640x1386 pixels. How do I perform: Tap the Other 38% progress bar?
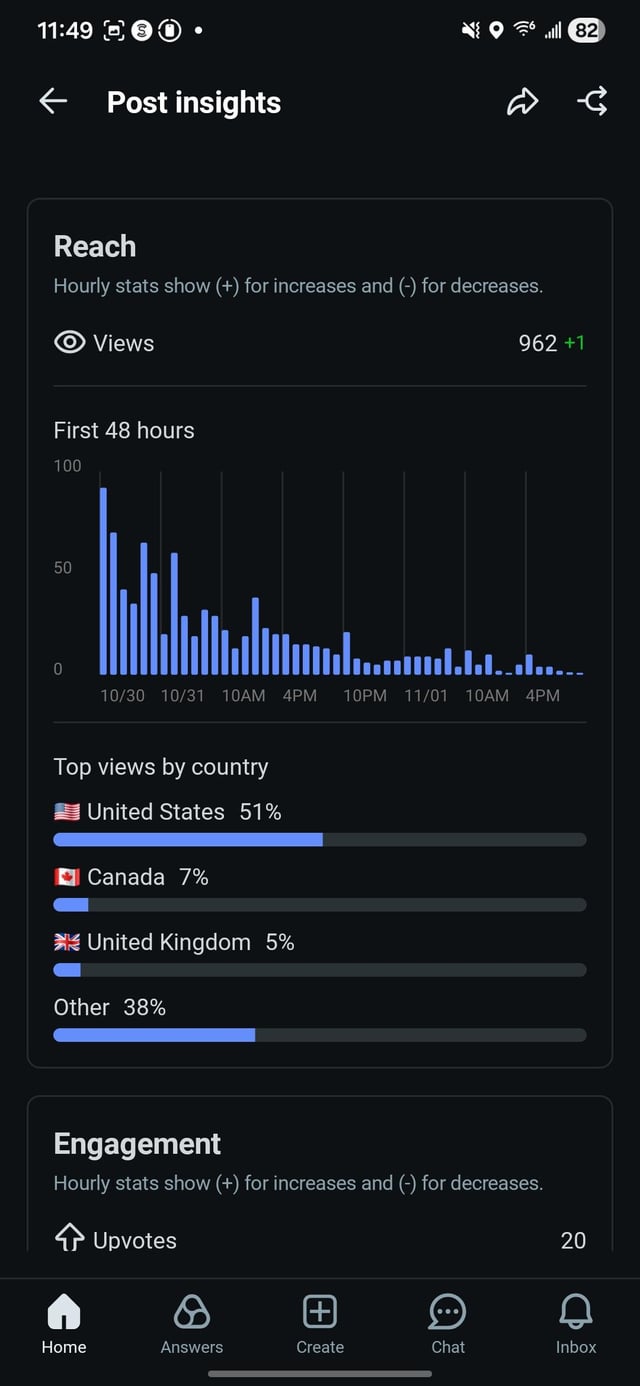(319, 1035)
